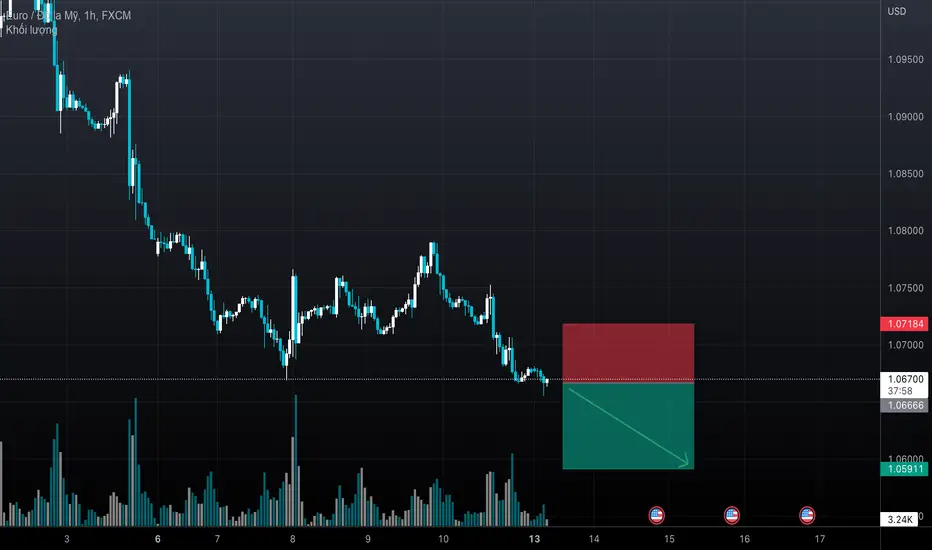This screenshot has width=932, height=550.
Task: Click the 1.07500 price axis label
Action: coord(905,288)
